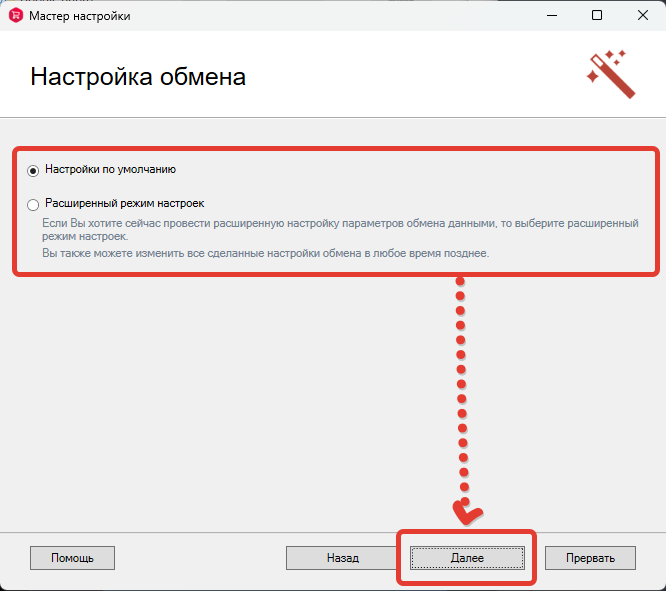
Task: Select the Настройки по умолчанию radio button
Action: click(33, 171)
